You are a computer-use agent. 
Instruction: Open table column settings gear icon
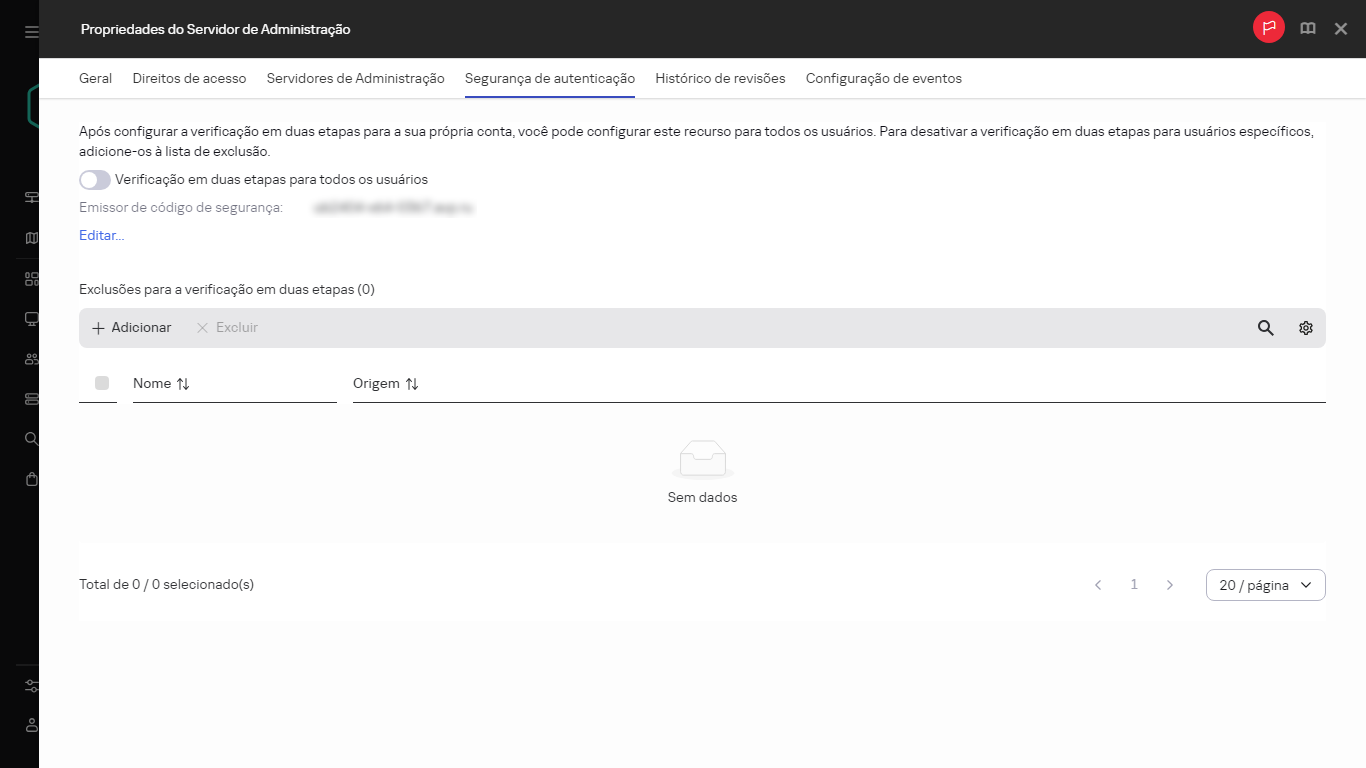click(x=1305, y=328)
